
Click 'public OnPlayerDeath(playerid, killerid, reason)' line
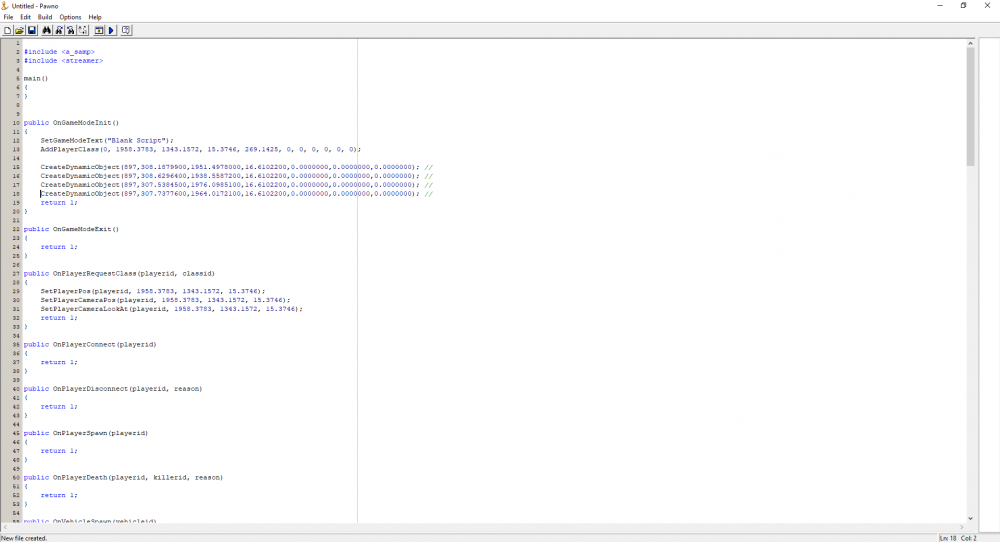[124, 477]
